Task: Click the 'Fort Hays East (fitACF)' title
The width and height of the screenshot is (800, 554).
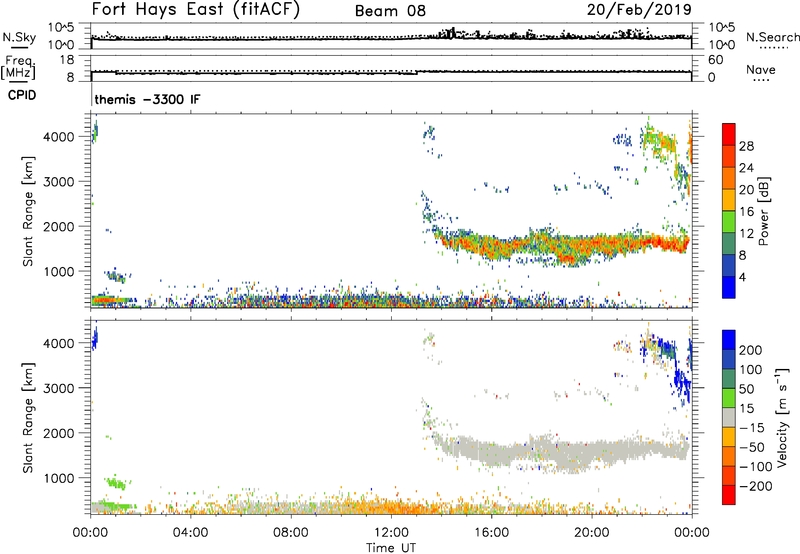Action: [195, 9]
